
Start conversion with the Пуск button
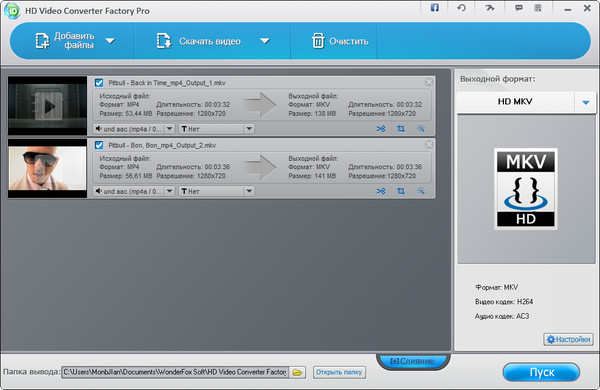point(541,372)
